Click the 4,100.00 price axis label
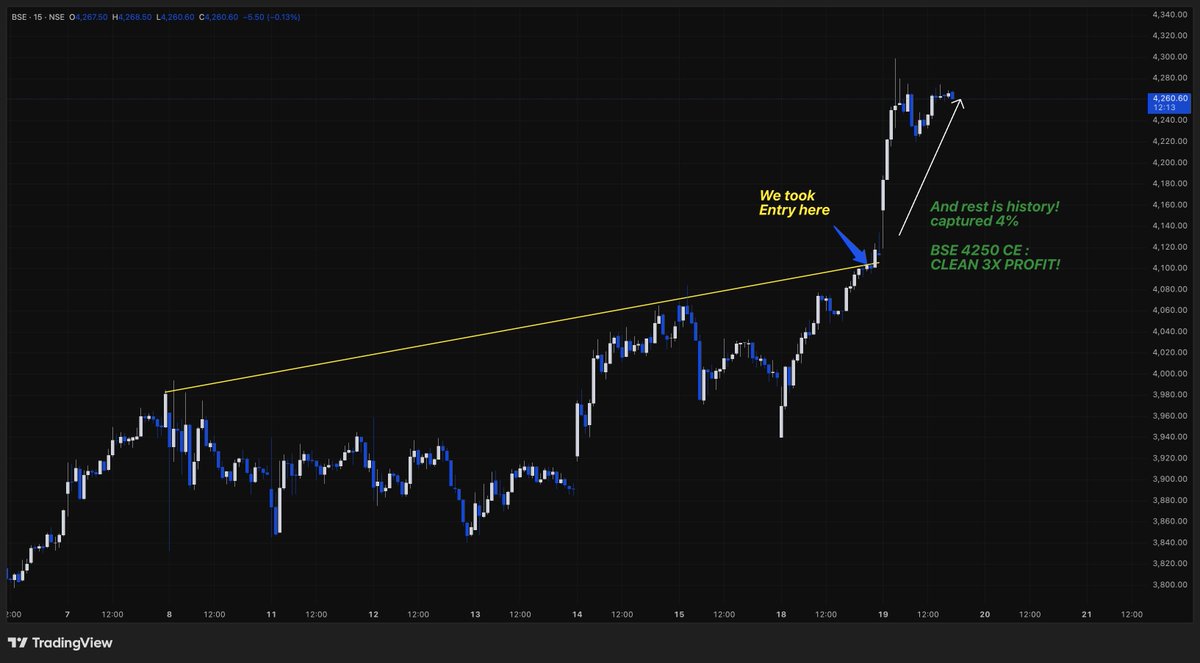The width and height of the screenshot is (1200, 663). pos(1168,268)
